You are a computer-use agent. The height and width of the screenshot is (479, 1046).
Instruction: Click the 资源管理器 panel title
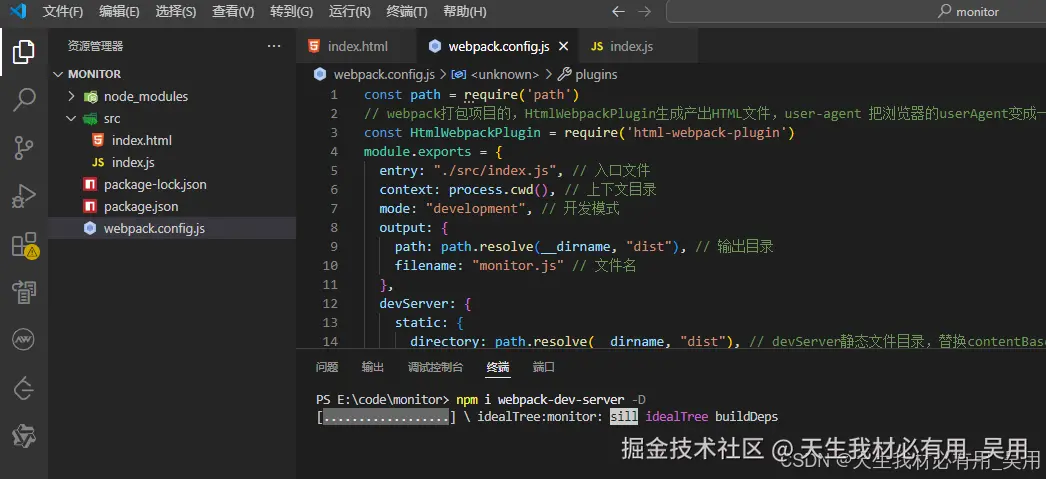(x=95, y=46)
